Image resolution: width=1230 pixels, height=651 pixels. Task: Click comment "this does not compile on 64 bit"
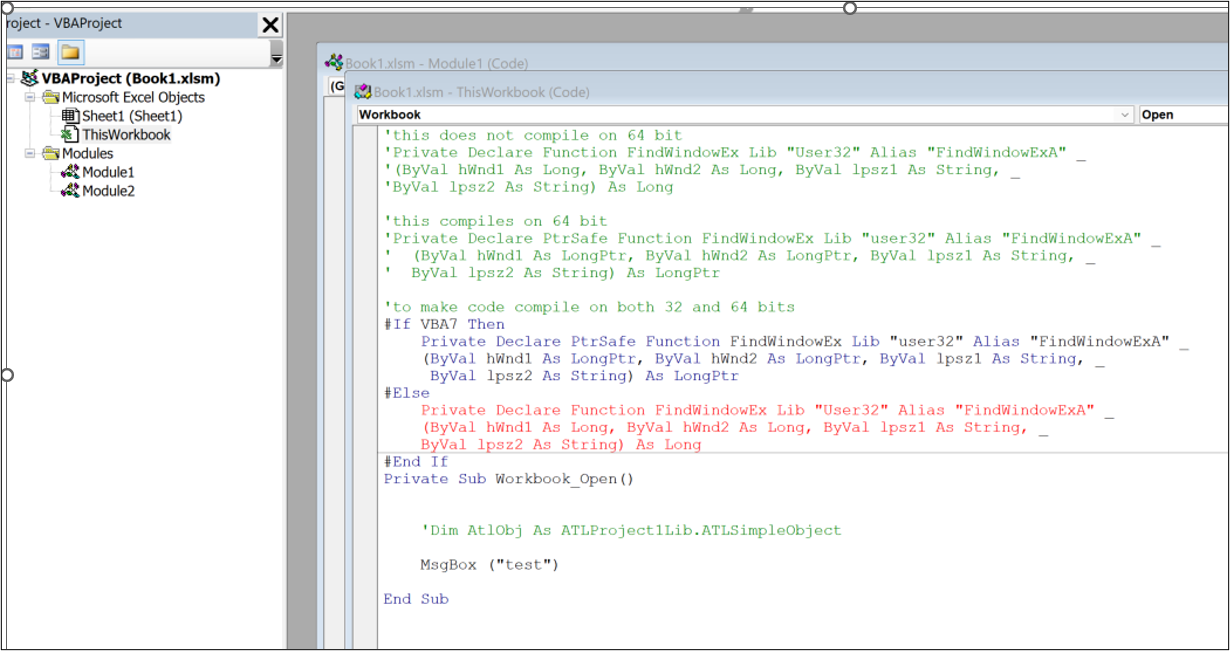[533, 135]
